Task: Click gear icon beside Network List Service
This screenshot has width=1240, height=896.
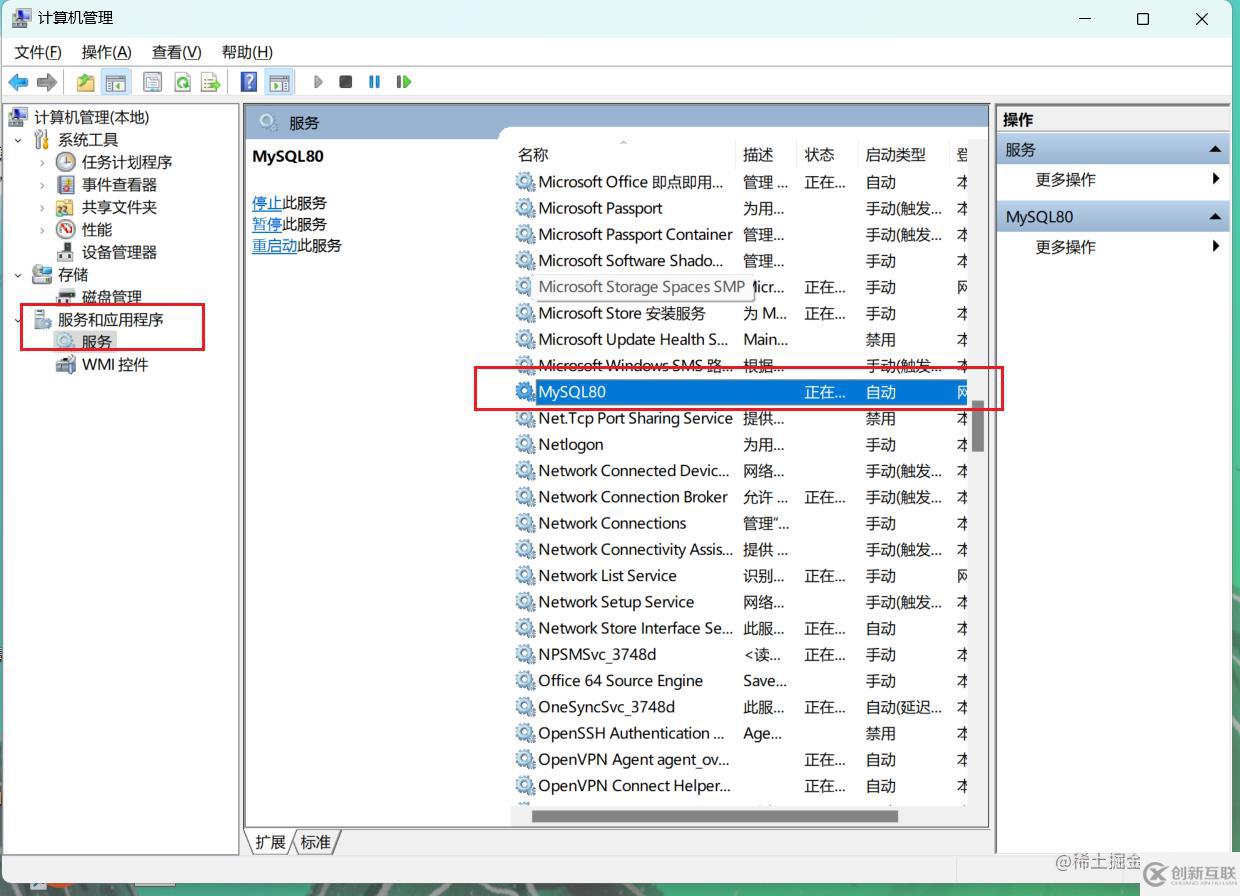Action: 525,575
